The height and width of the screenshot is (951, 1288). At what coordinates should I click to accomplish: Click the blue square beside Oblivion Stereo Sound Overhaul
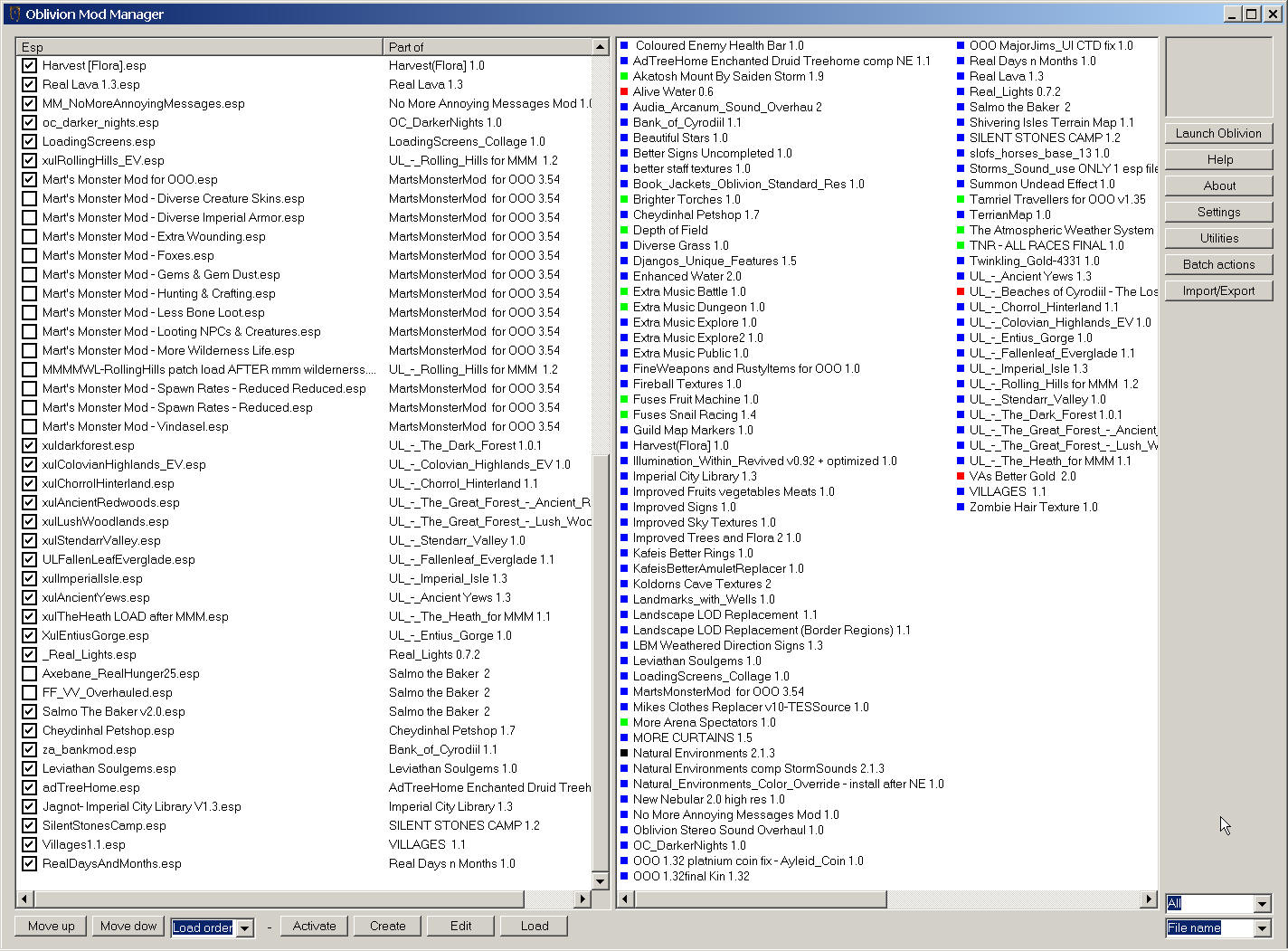[x=624, y=830]
